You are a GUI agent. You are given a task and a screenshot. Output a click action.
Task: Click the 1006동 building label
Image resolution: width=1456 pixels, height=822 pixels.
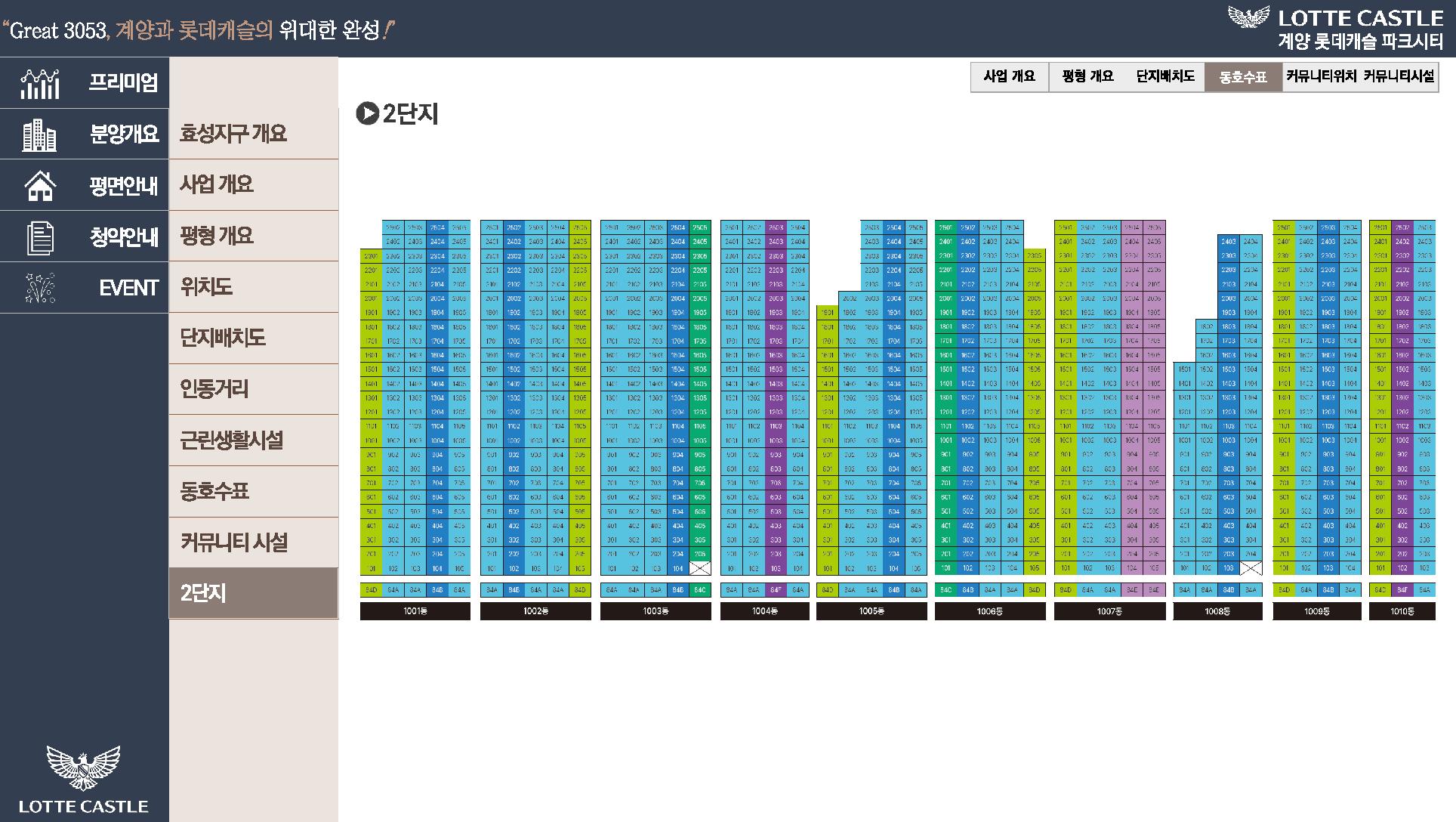(990, 611)
